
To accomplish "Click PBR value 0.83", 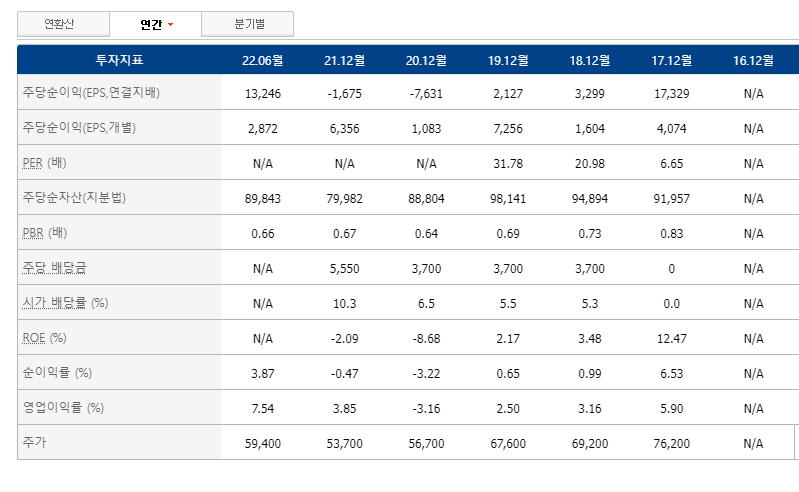I will (x=672, y=234).
